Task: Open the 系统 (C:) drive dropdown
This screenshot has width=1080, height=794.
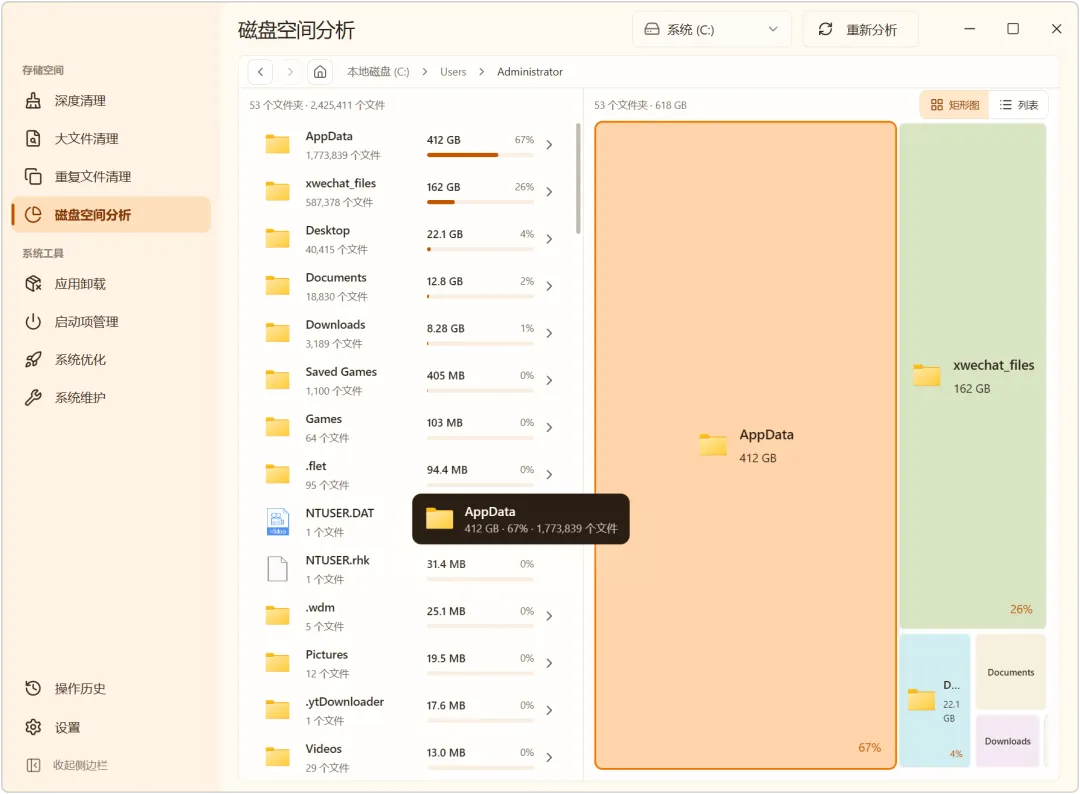Action: (712, 30)
